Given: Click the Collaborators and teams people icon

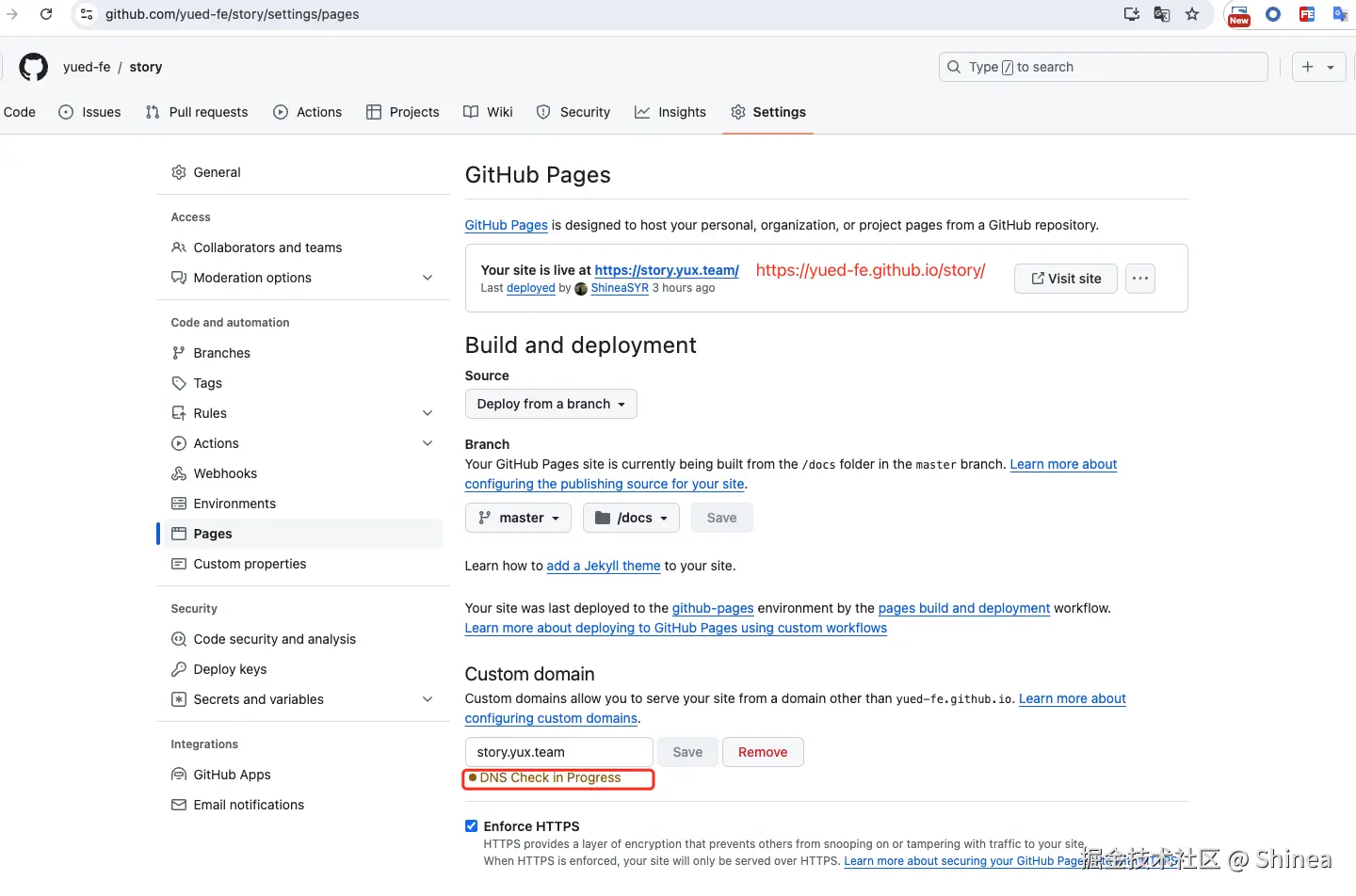Looking at the screenshot, I should (x=179, y=248).
